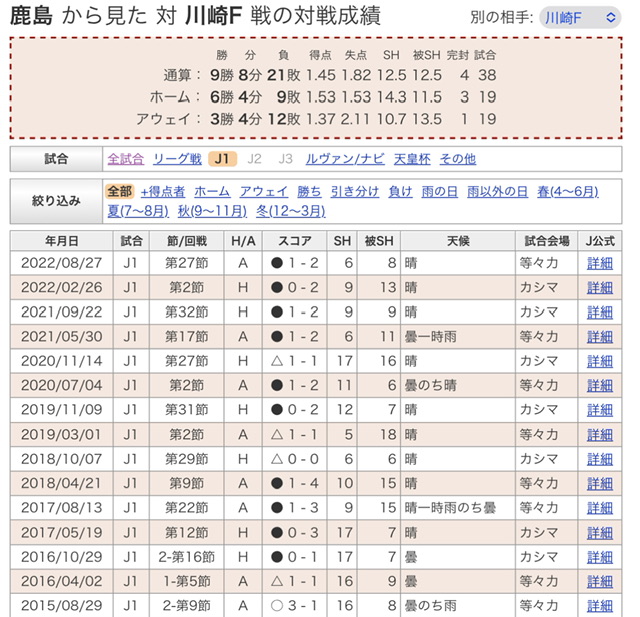Screen dimensions: 640x617
Task: Click the 年月日 column header
Action: 62,241
